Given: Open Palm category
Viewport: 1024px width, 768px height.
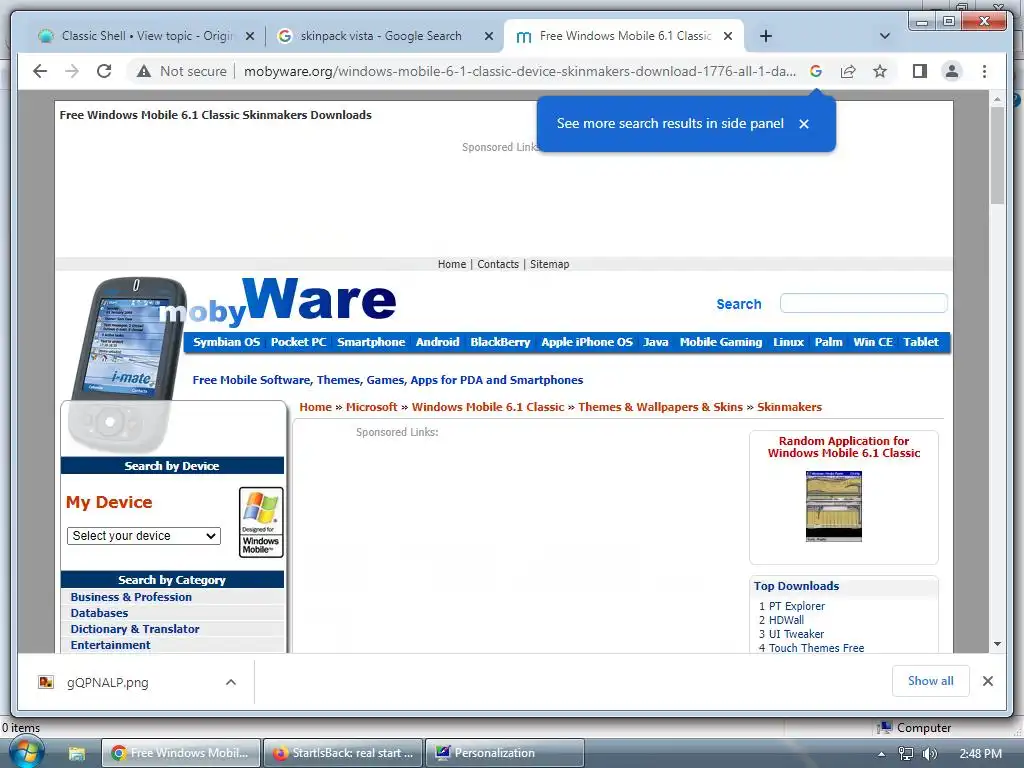Looking at the screenshot, I should pyautogui.click(x=829, y=342).
